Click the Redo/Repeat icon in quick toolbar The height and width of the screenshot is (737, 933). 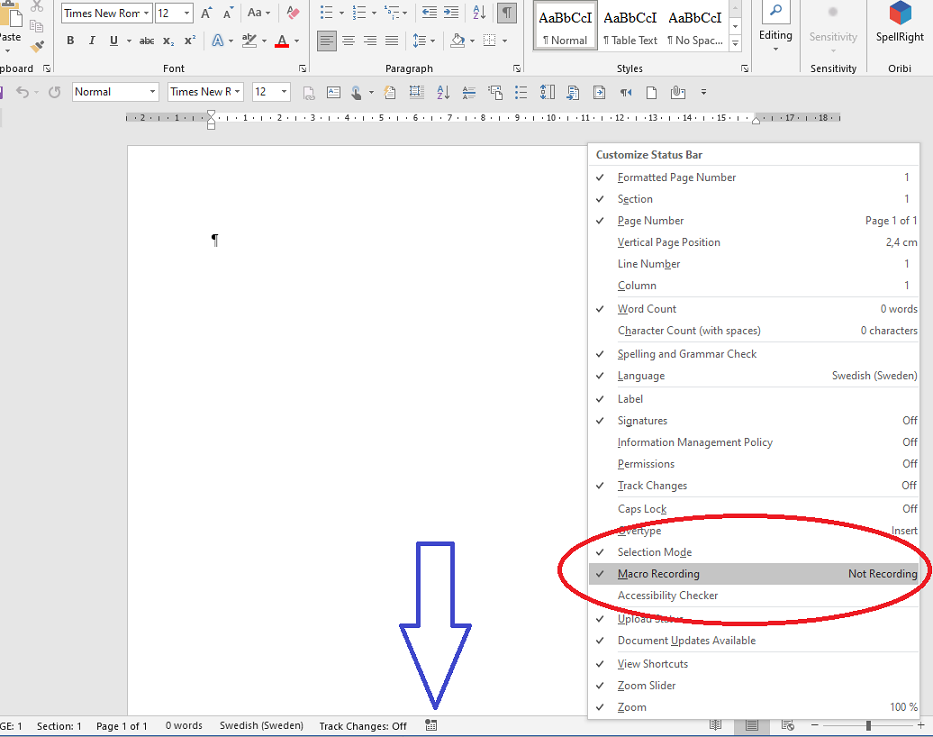pyautogui.click(x=54, y=92)
